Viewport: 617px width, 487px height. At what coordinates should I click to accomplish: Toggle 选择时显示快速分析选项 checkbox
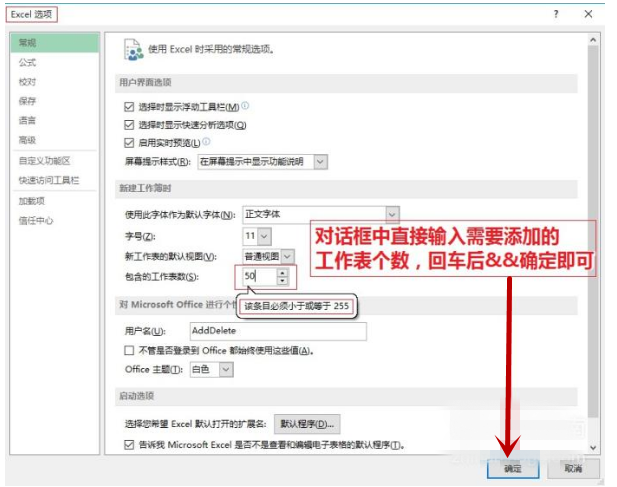click(x=129, y=125)
